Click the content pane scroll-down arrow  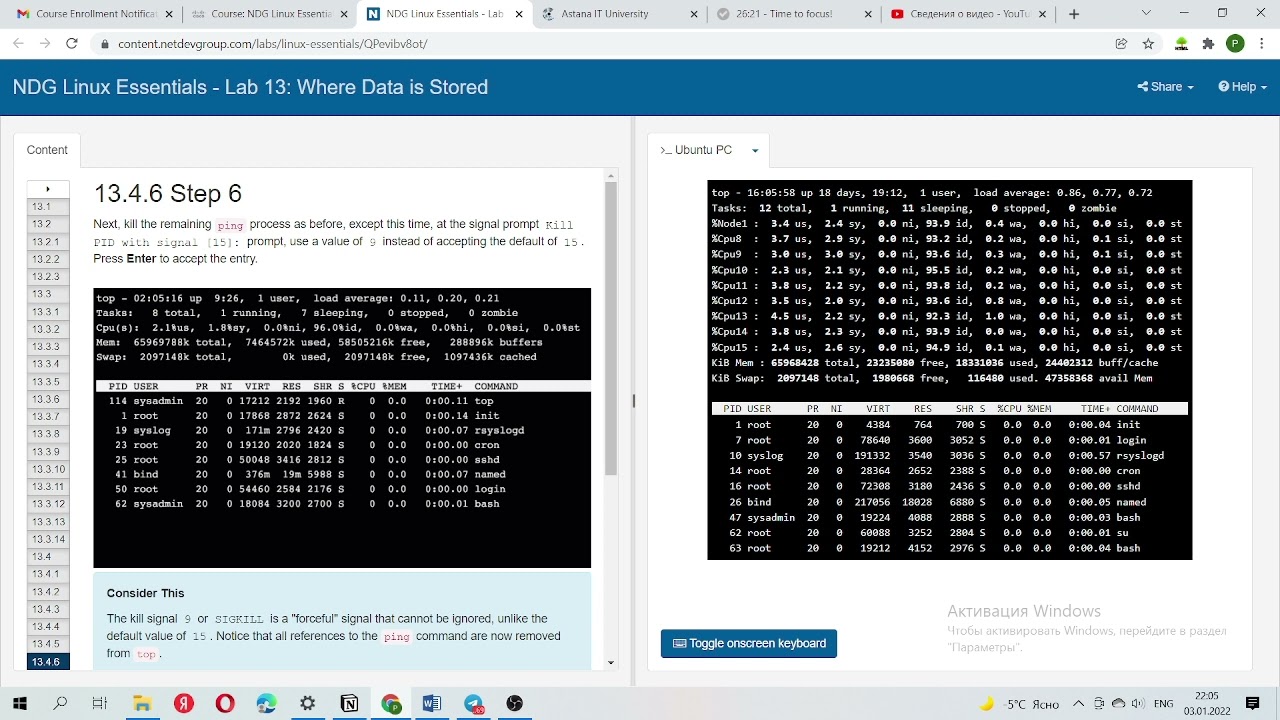(611, 662)
